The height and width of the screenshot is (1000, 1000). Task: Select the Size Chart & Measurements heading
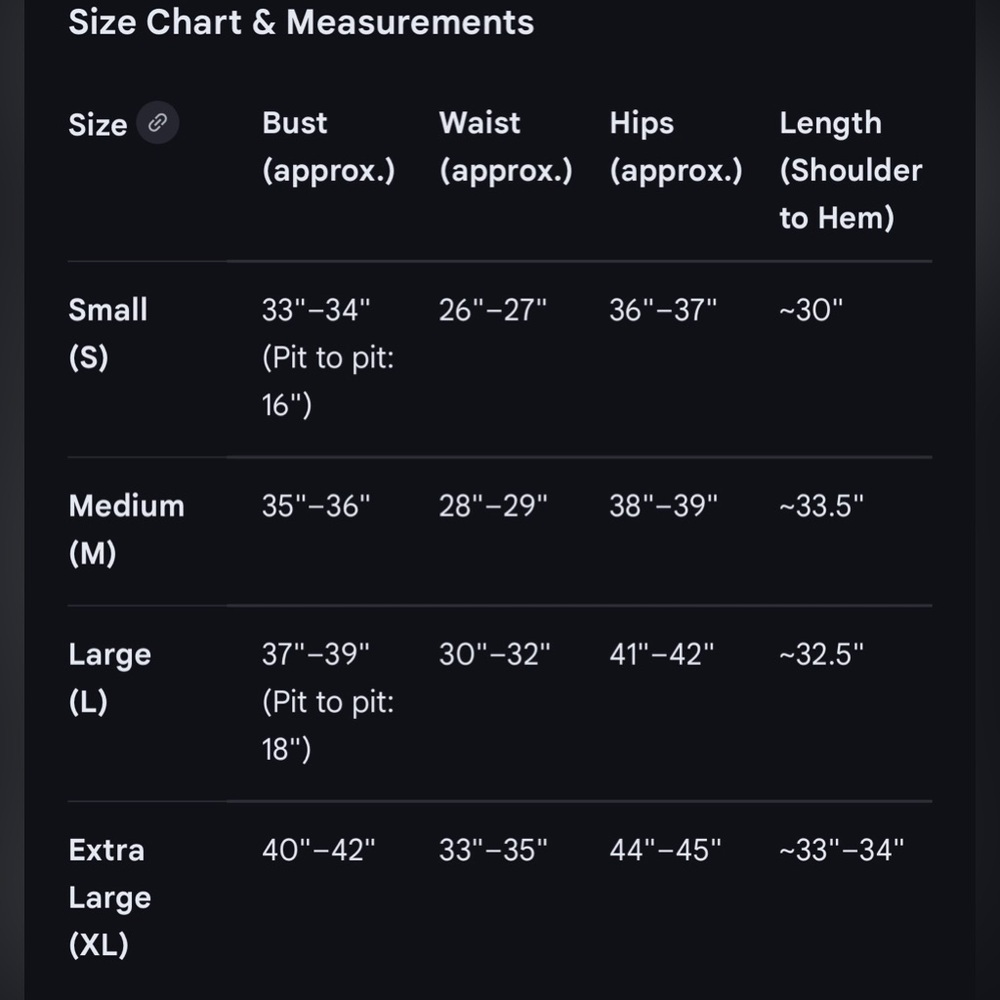[x=301, y=22]
